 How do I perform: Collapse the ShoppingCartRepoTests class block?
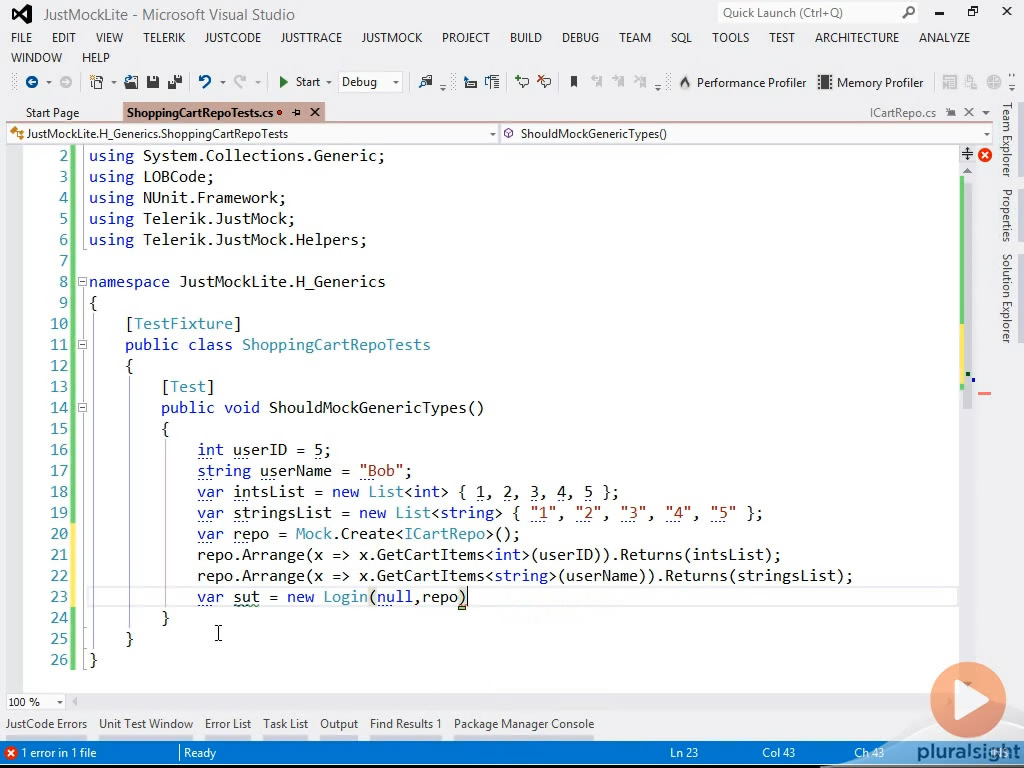82,345
